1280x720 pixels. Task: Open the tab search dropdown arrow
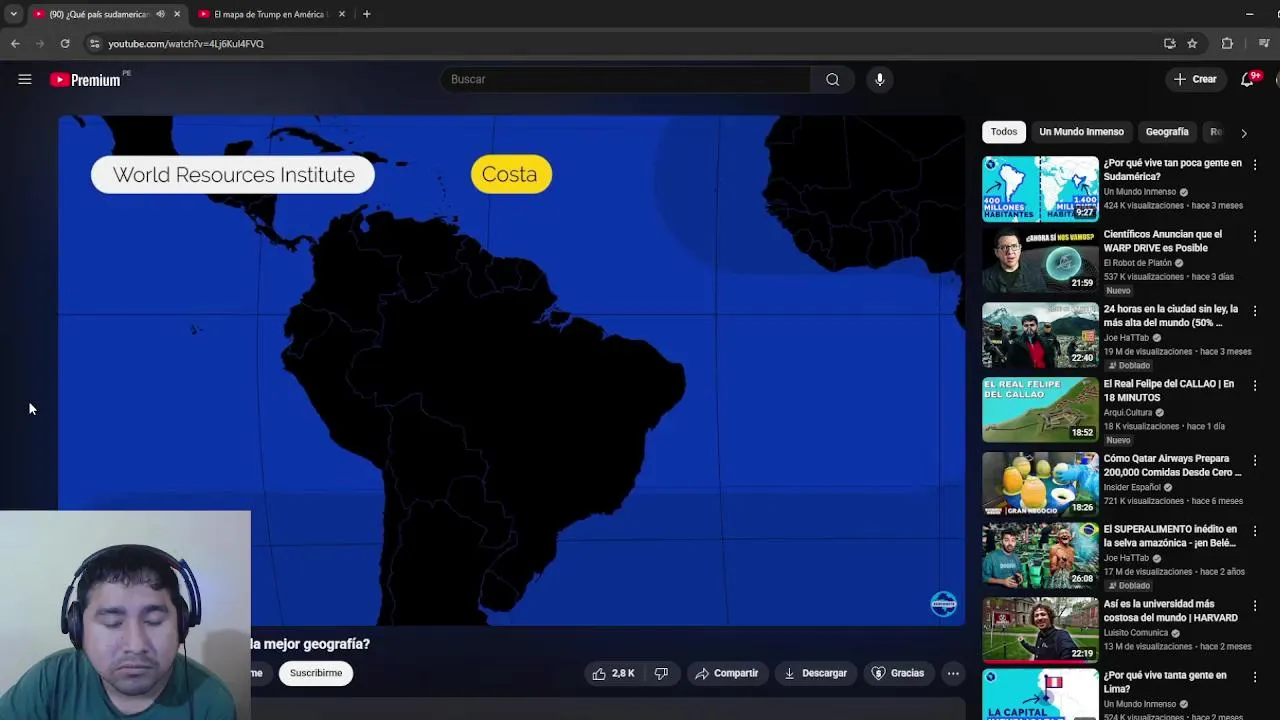coord(13,14)
